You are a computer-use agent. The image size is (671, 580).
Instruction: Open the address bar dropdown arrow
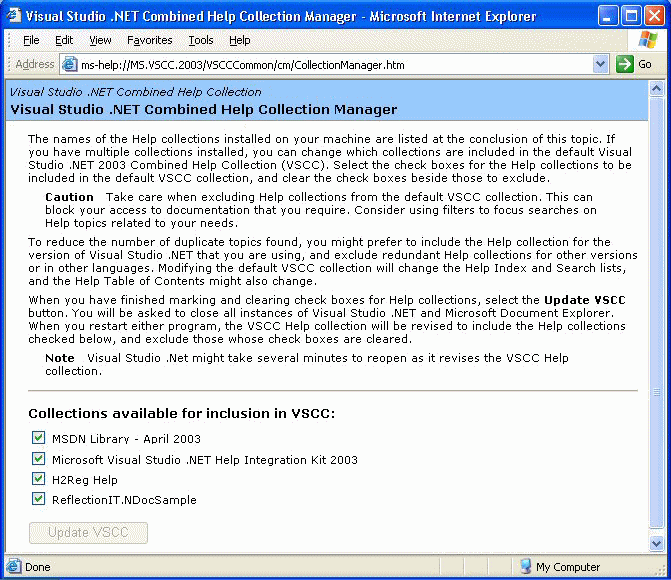click(x=600, y=64)
